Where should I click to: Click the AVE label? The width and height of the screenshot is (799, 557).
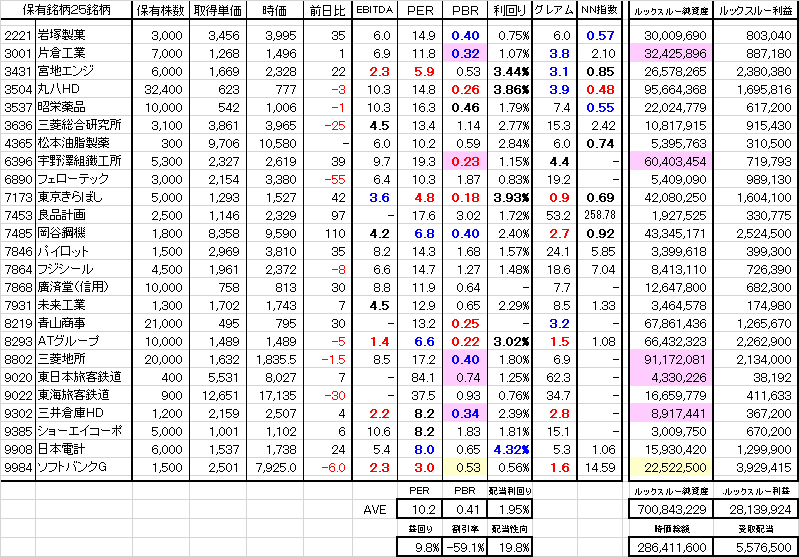375,510
